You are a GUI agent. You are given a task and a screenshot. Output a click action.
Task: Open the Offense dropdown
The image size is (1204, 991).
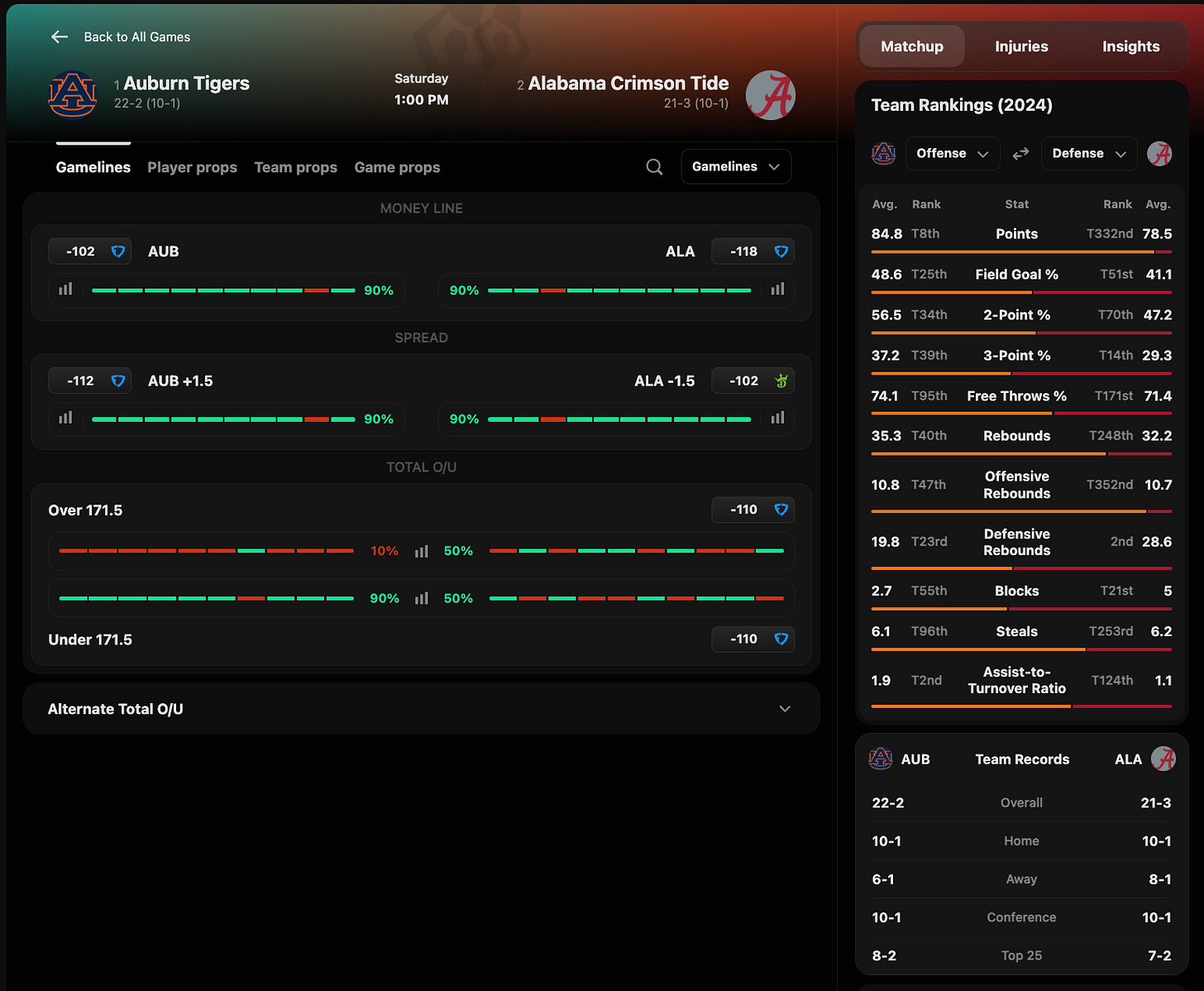(x=953, y=153)
